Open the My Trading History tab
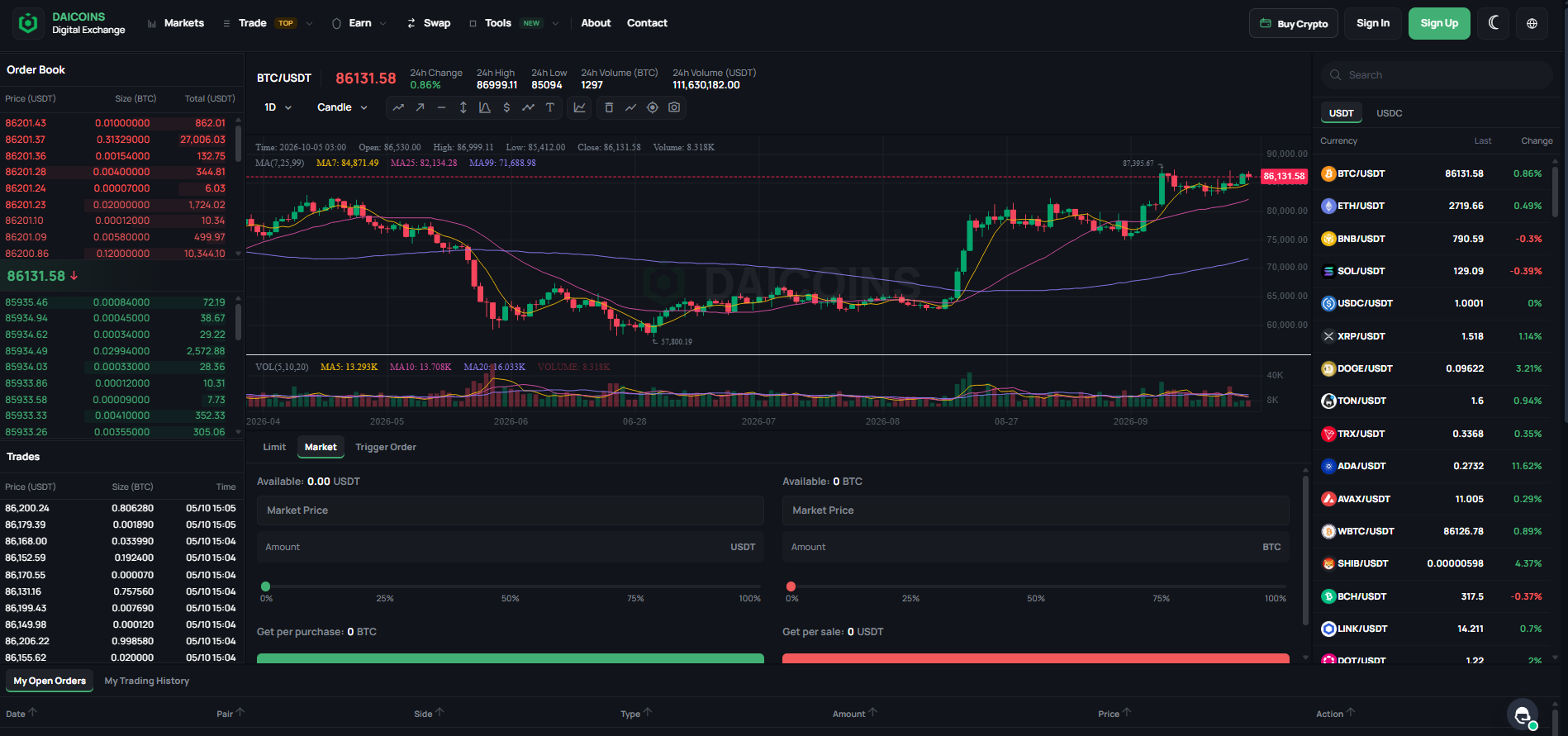Screen dimensions: 1568x736 click(147, 681)
